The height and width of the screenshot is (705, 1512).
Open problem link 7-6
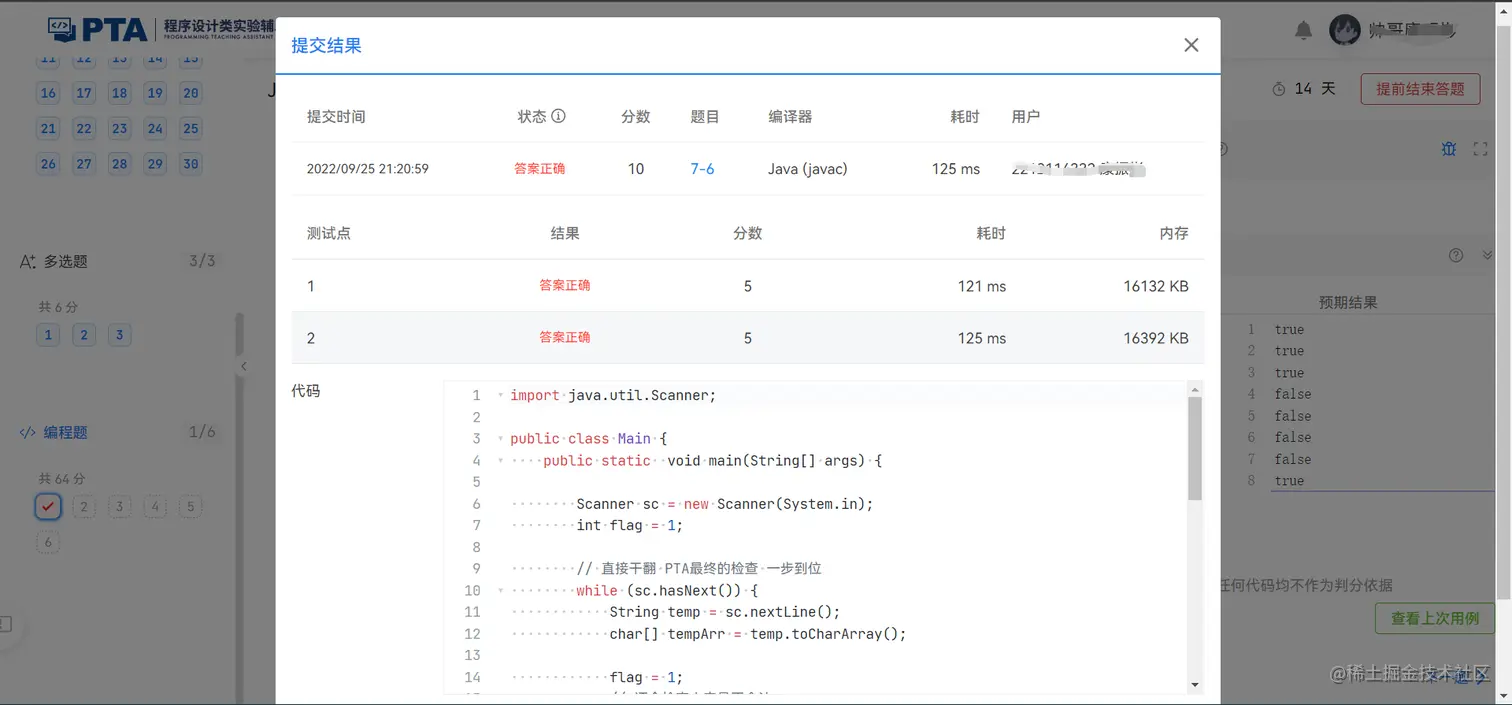point(702,169)
